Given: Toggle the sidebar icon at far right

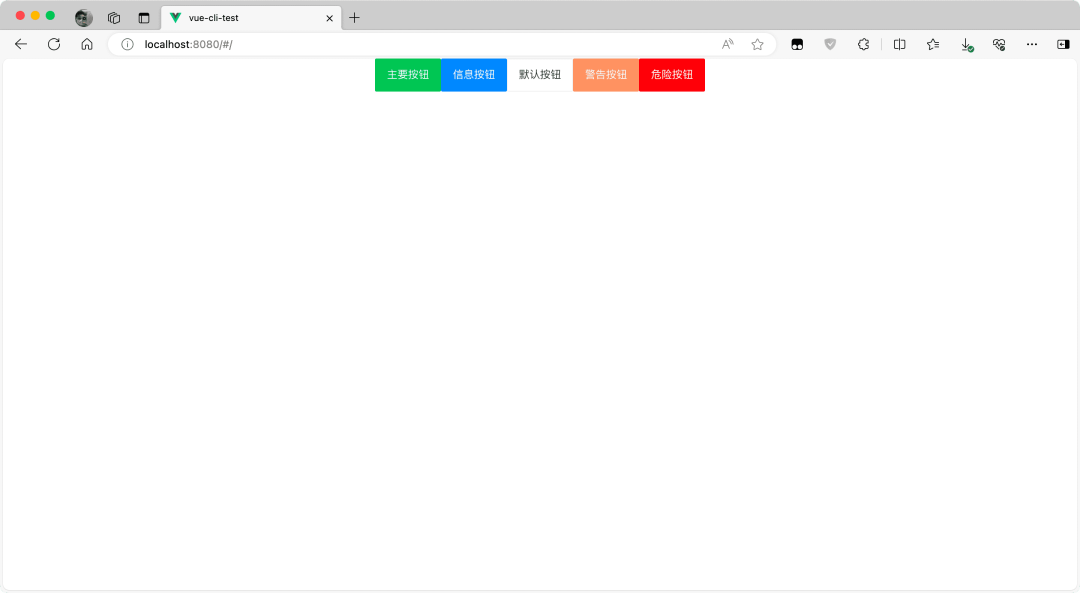Looking at the screenshot, I should click(1063, 44).
